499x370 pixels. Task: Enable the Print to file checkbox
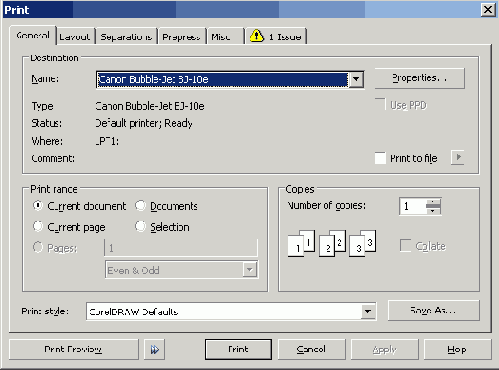pos(380,158)
